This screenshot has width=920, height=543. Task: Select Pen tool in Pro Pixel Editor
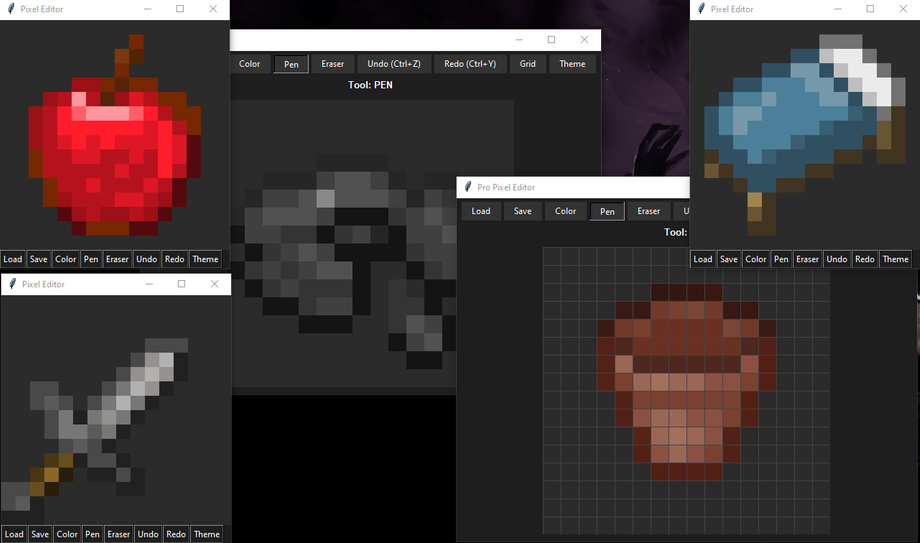click(x=607, y=212)
